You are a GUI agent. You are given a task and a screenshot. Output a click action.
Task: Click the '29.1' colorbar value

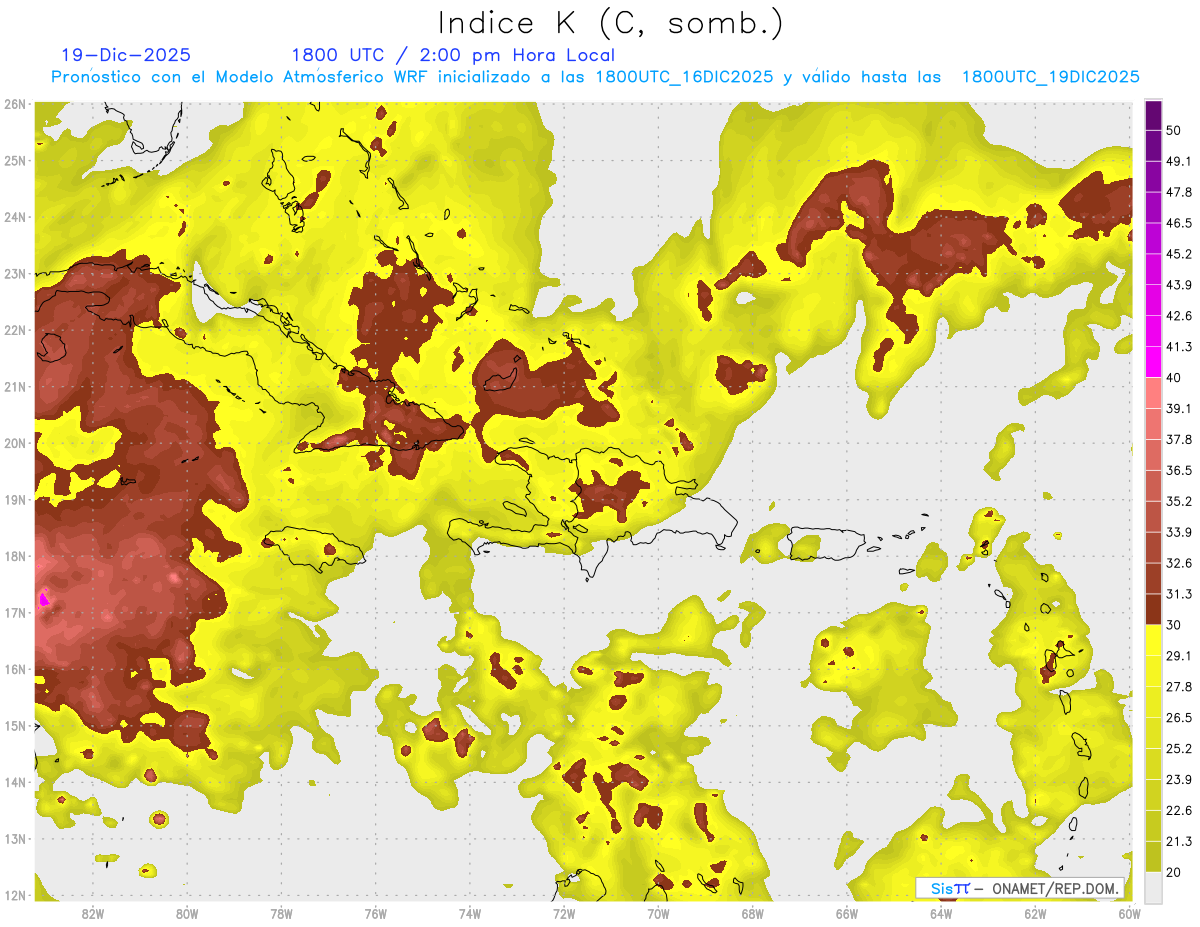tap(1179, 655)
